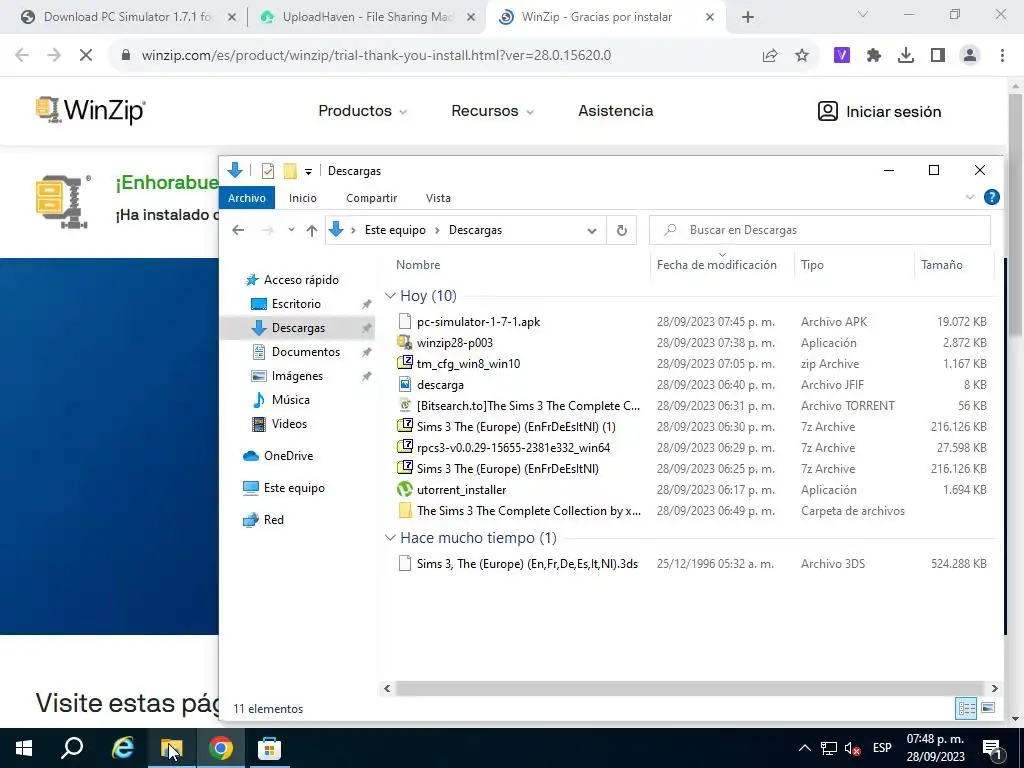This screenshot has height=768, width=1024.
Task: Open Windows Start menu
Action: pyautogui.click(x=24, y=748)
